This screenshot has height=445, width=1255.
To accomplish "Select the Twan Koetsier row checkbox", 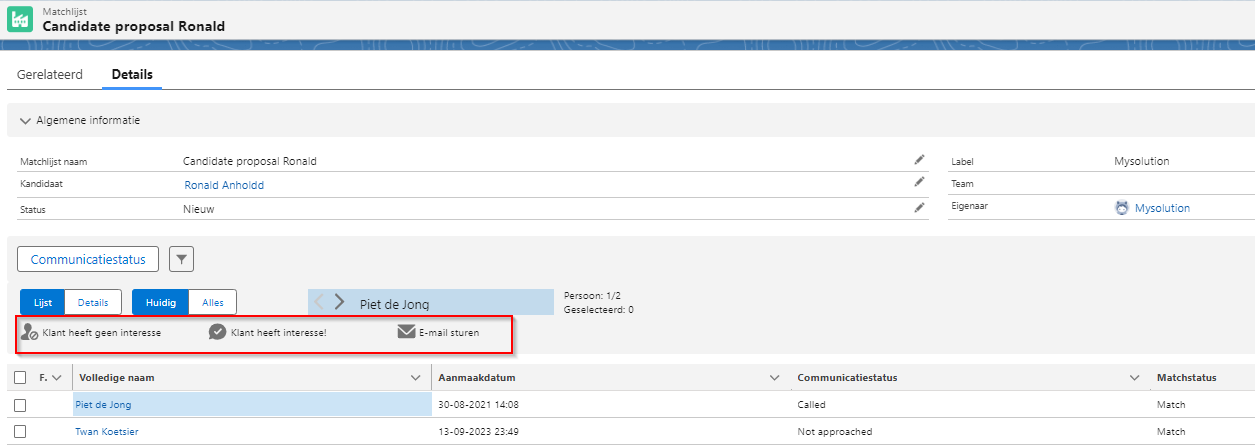I will [20, 432].
